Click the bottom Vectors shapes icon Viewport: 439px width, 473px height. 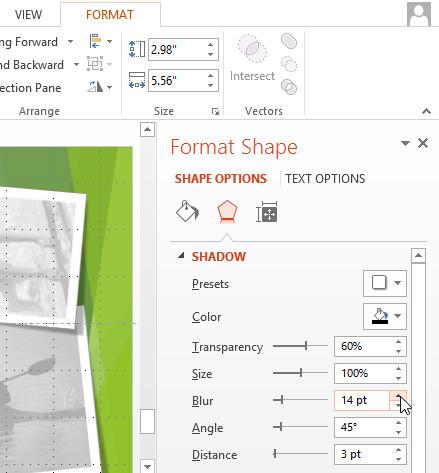coord(289,87)
